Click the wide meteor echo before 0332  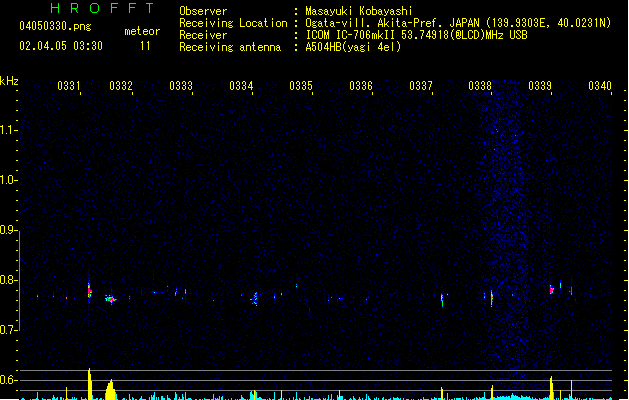click(x=110, y=298)
